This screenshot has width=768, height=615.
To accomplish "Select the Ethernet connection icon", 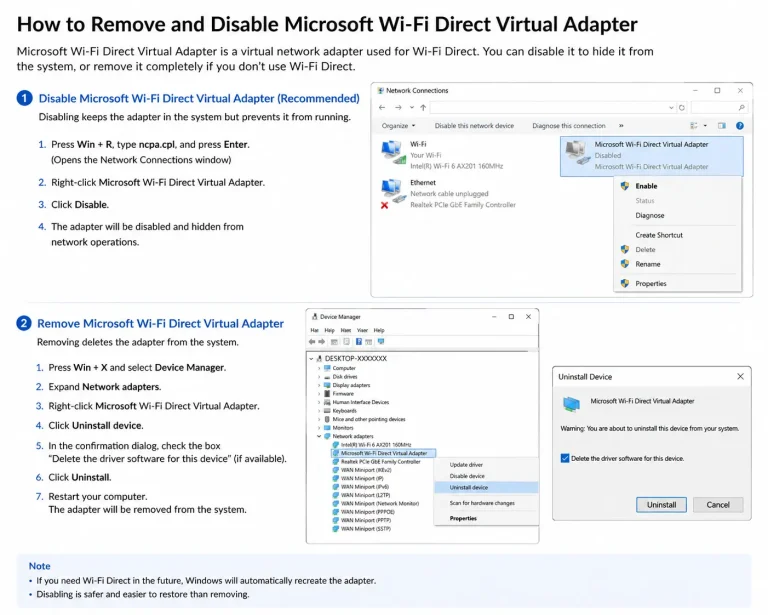I will [x=393, y=193].
